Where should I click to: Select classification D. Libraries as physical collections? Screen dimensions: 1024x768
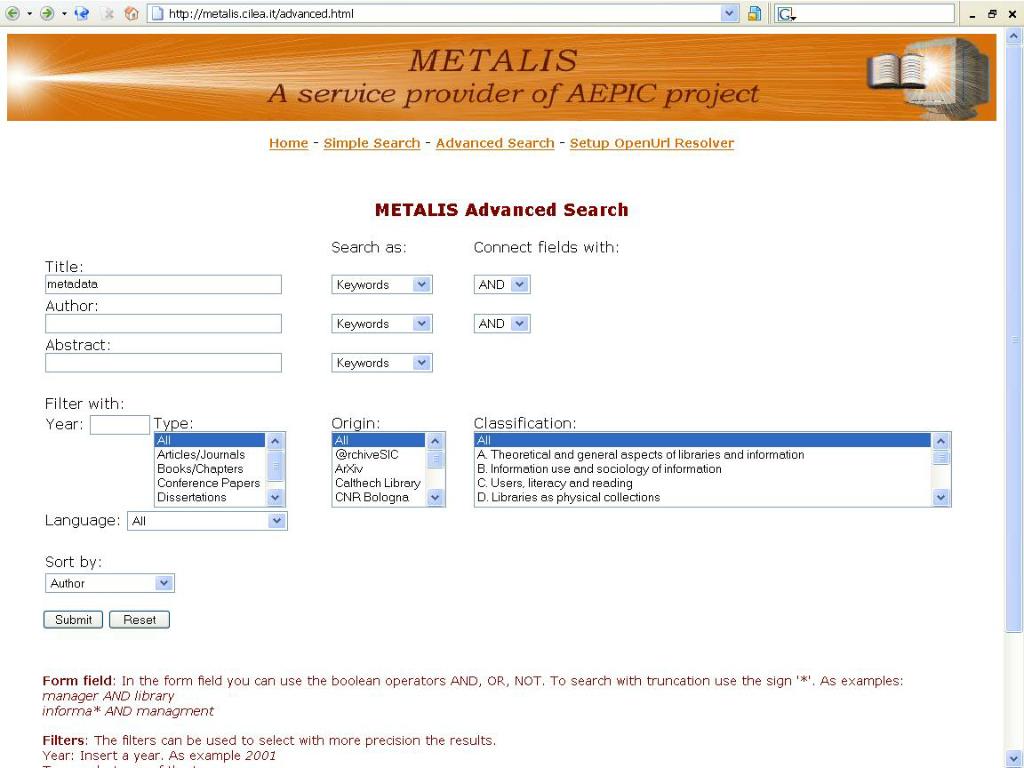pyautogui.click(x=703, y=498)
